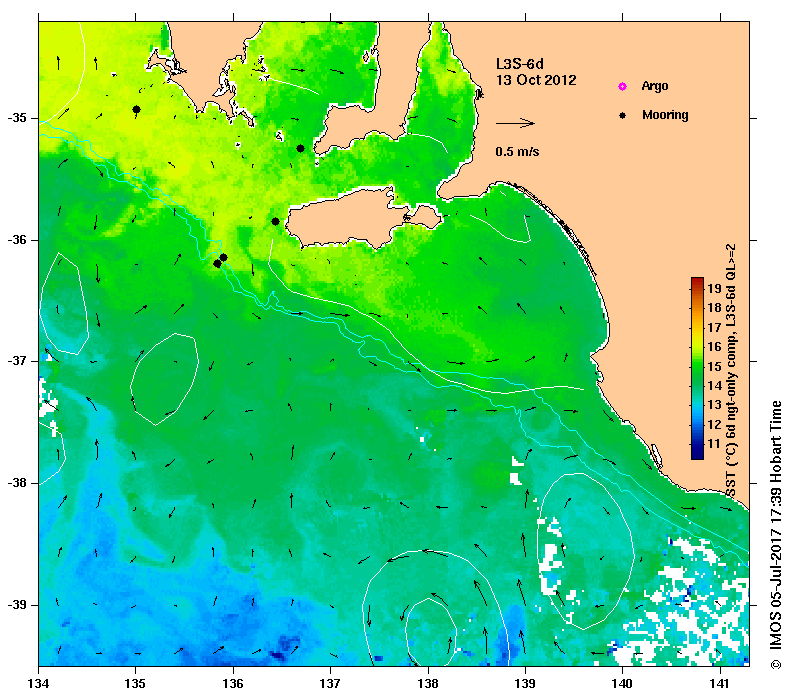Image resolution: width=791 pixels, height=700 pixels.
Task: Click the mooring dot west of Kangaroo Island
Action: coord(275,221)
